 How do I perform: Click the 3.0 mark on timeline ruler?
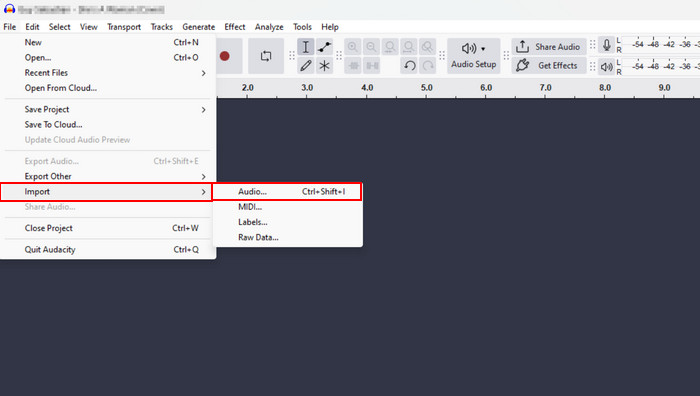pos(307,88)
